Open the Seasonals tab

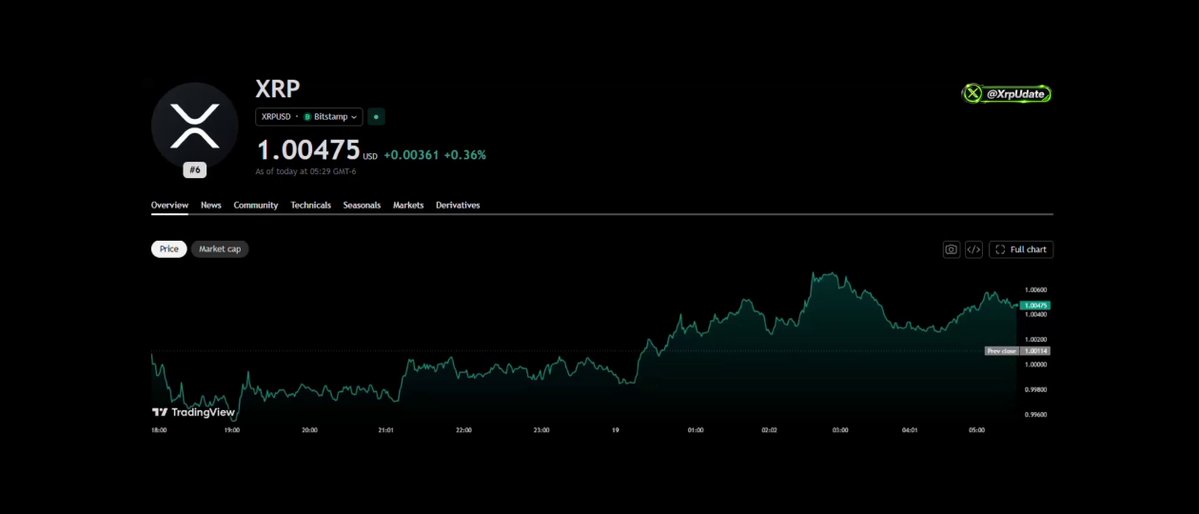point(362,205)
